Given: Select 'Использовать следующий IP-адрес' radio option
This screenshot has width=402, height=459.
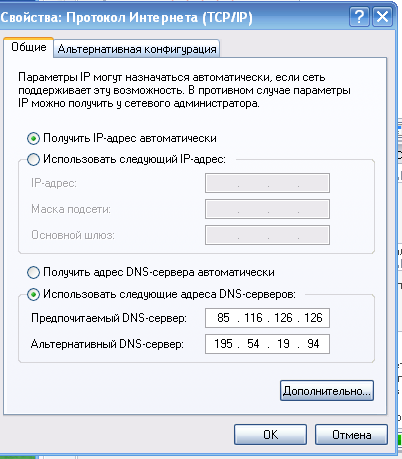Looking at the screenshot, I should point(33,159).
